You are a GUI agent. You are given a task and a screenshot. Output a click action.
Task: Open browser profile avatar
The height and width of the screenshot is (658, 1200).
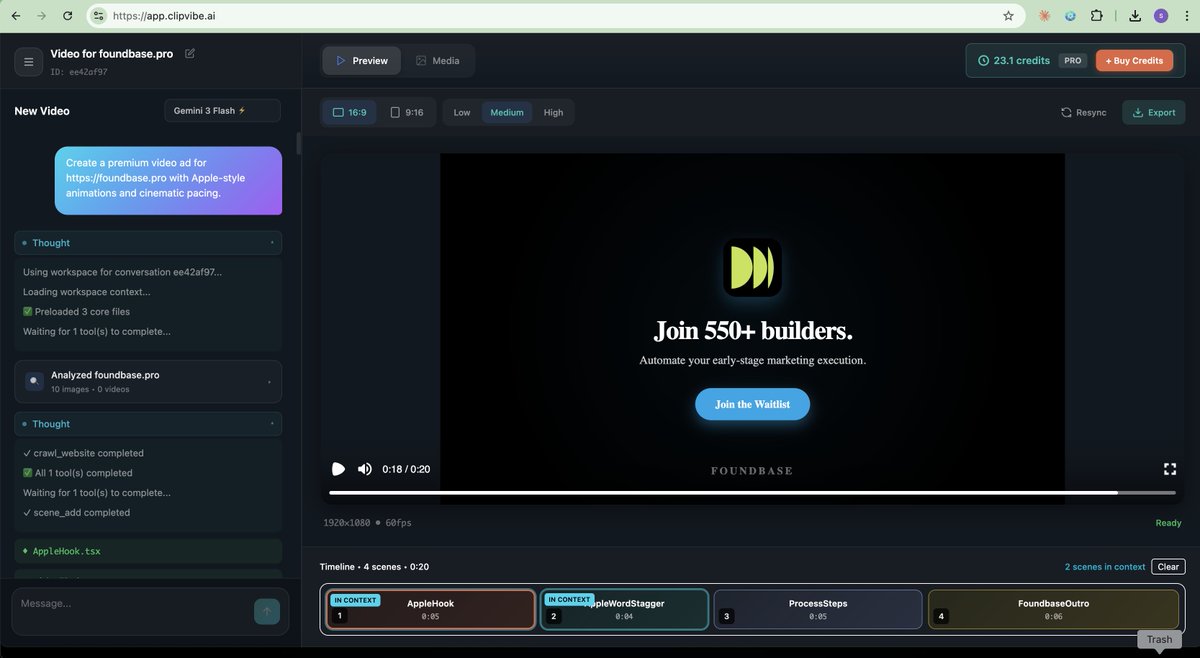pyautogui.click(x=1161, y=16)
